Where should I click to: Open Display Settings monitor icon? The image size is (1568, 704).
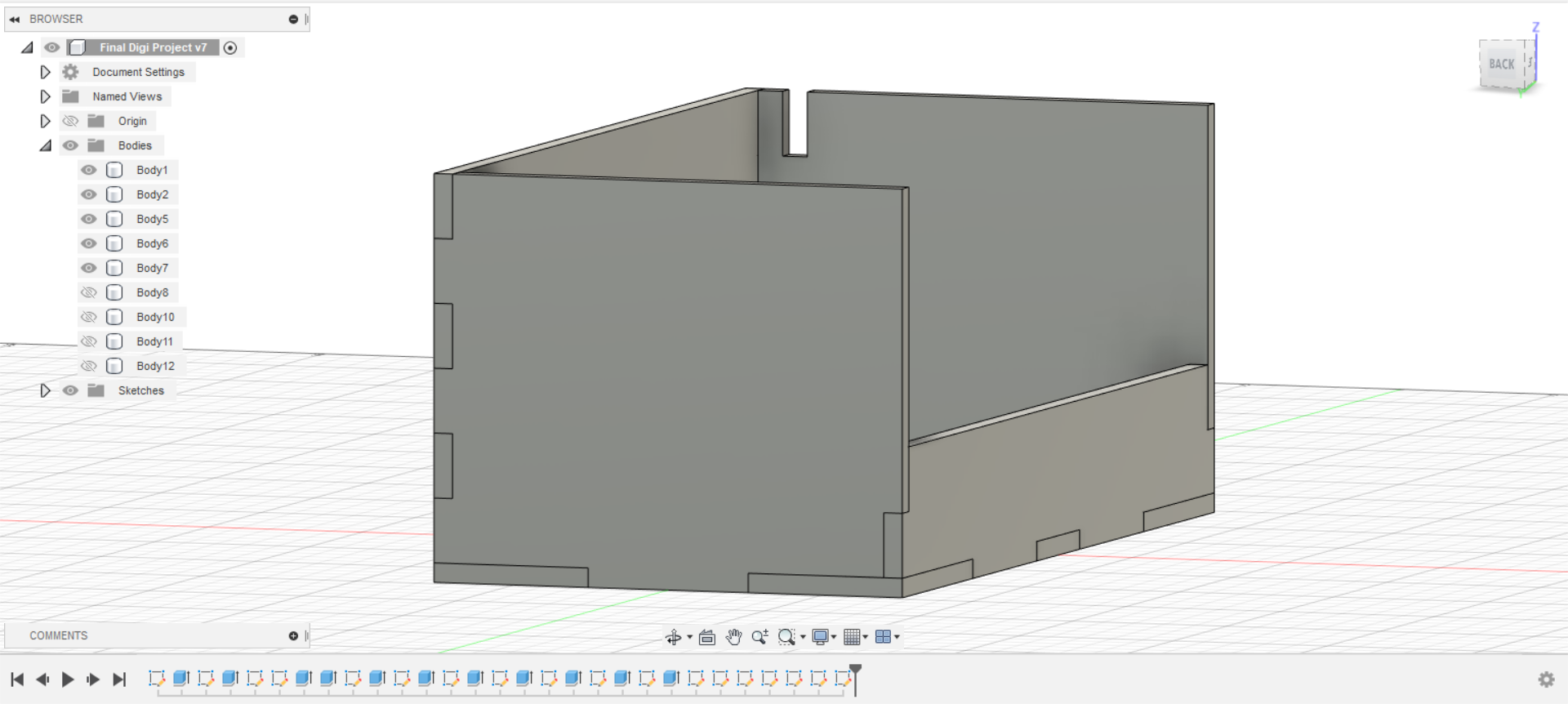click(821, 637)
